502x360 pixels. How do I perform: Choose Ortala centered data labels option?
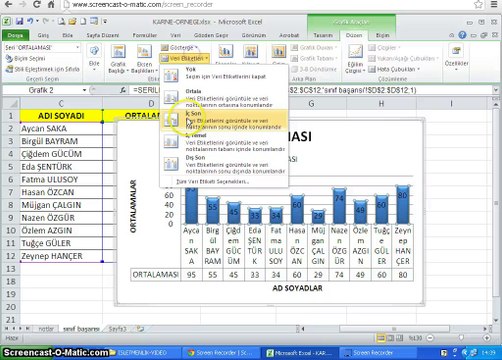224,98
